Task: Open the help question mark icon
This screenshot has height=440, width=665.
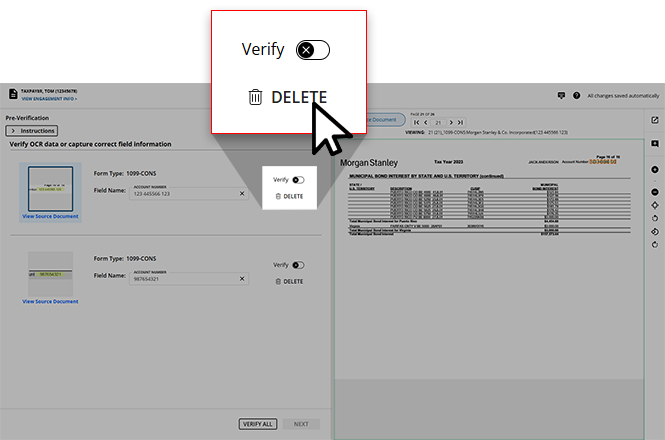Action: [x=576, y=95]
